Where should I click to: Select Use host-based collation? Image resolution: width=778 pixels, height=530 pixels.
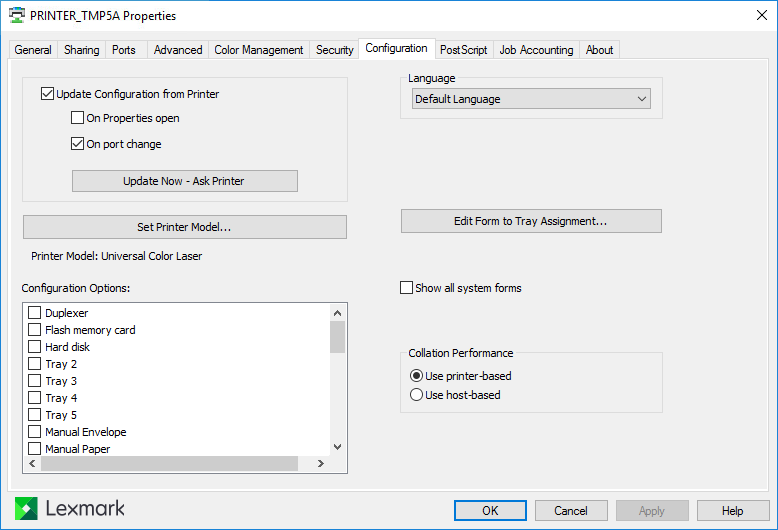point(416,395)
